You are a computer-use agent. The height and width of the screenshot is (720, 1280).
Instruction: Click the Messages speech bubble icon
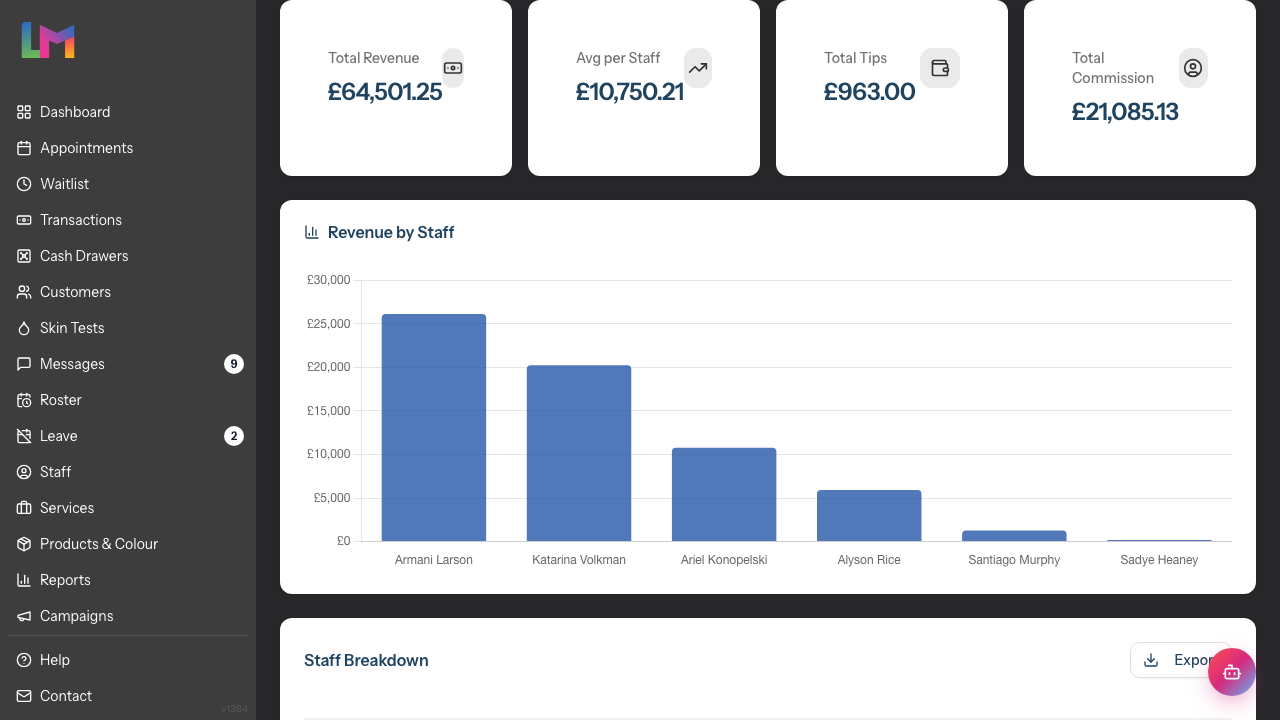(x=24, y=364)
